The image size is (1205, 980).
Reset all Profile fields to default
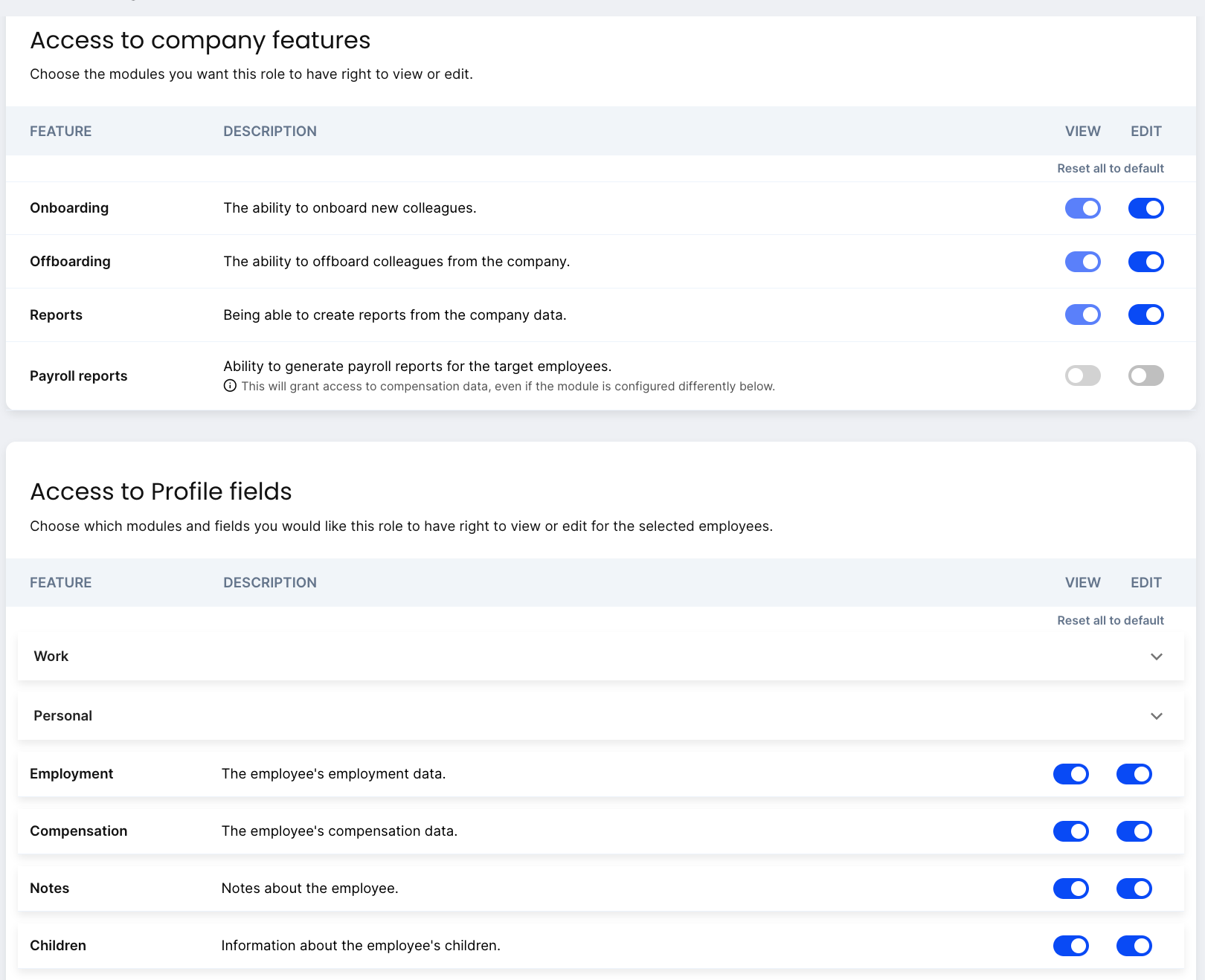point(1110,620)
